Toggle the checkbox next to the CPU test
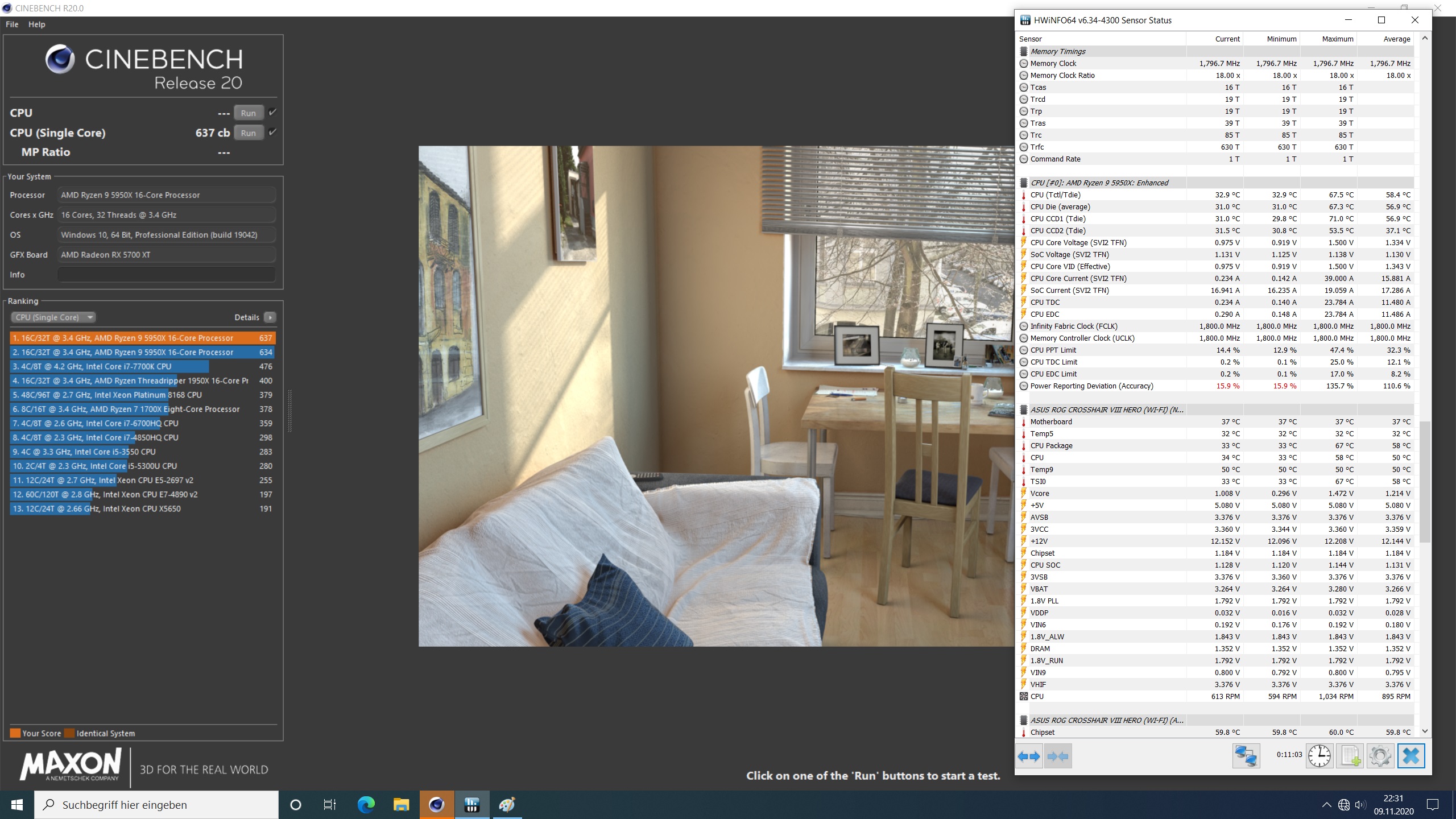This screenshot has height=819, width=1456. tap(273, 113)
